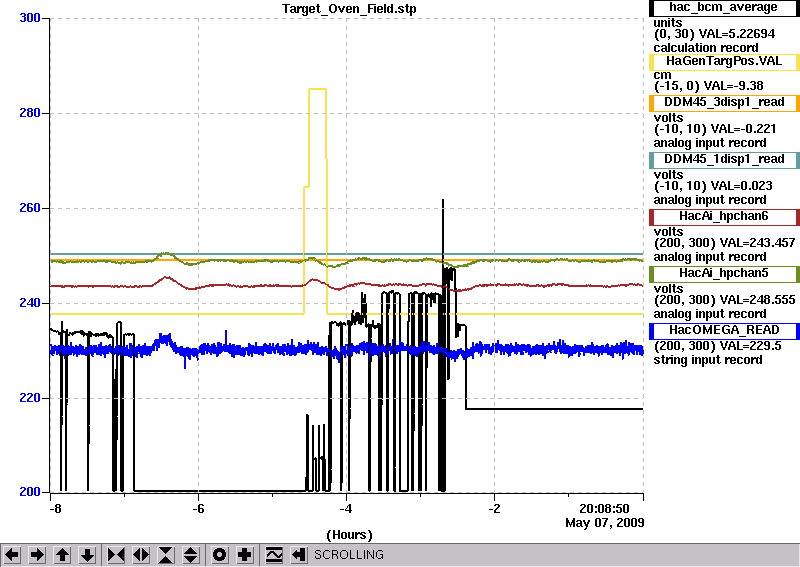Screen dimensions: 800x567
Task: Click the return-arrow icon beside SCROLLING
Action: click(x=299, y=555)
